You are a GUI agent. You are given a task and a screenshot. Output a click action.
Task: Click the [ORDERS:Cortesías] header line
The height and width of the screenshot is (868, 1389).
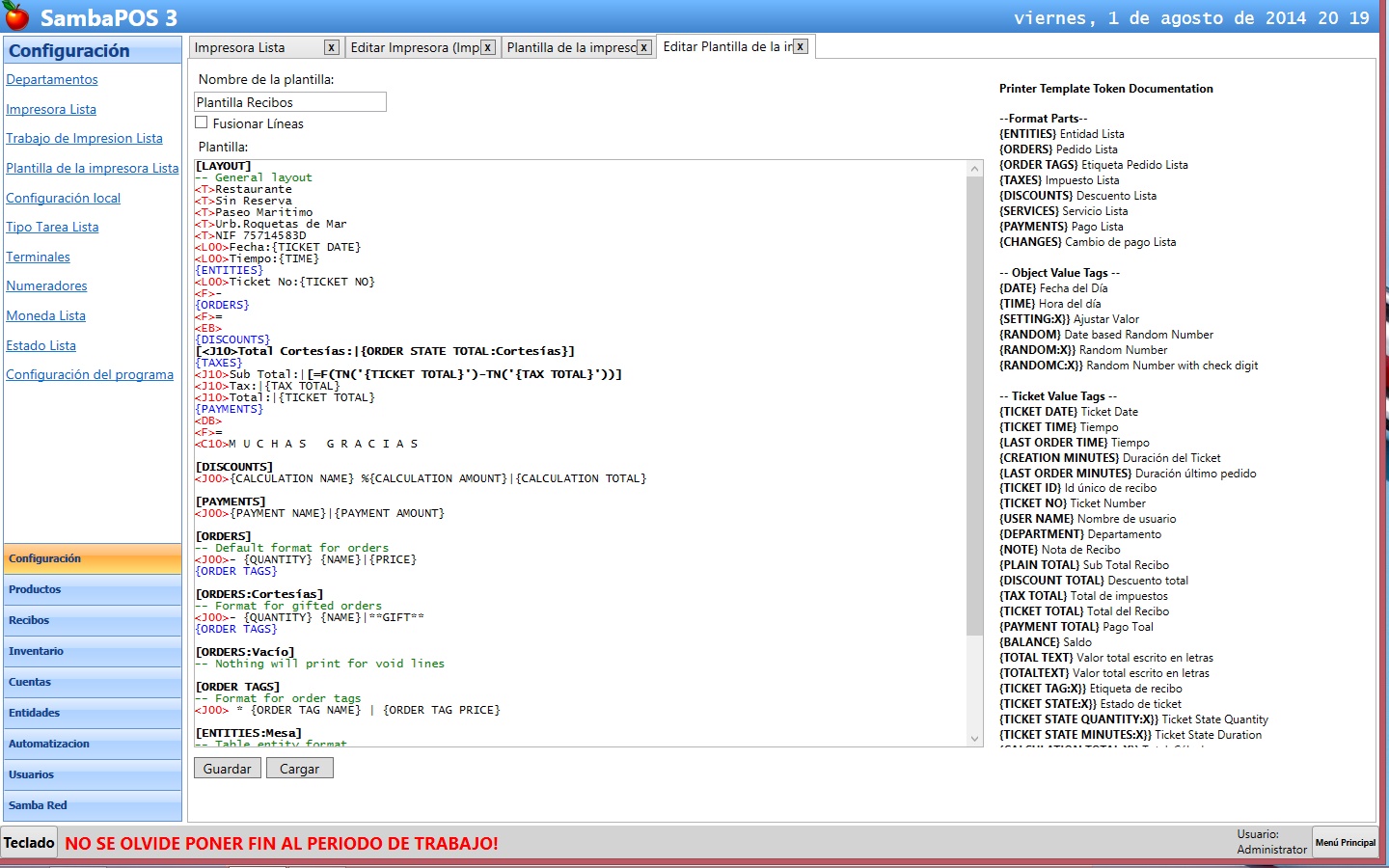pos(259,594)
